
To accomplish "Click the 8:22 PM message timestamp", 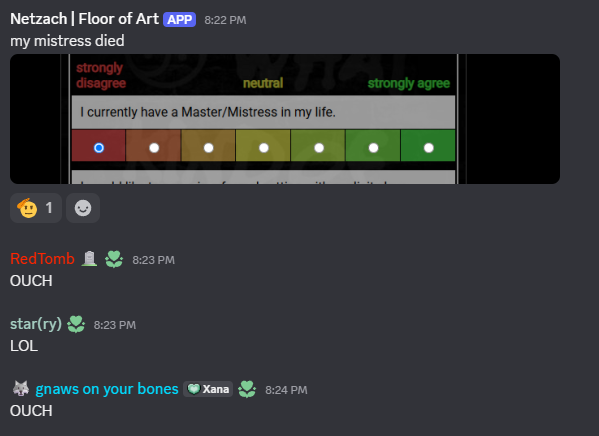I will [x=225, y=20].
